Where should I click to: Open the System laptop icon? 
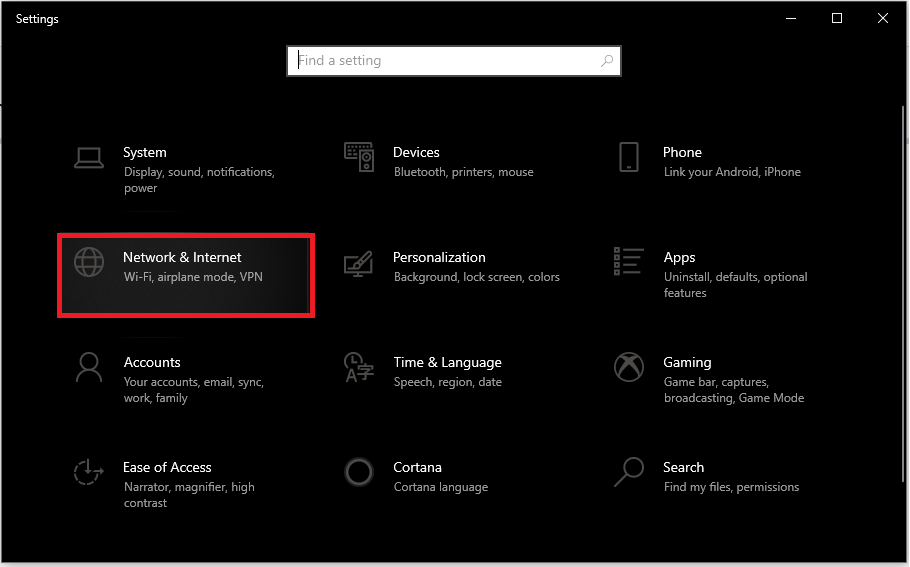(89, 158)
